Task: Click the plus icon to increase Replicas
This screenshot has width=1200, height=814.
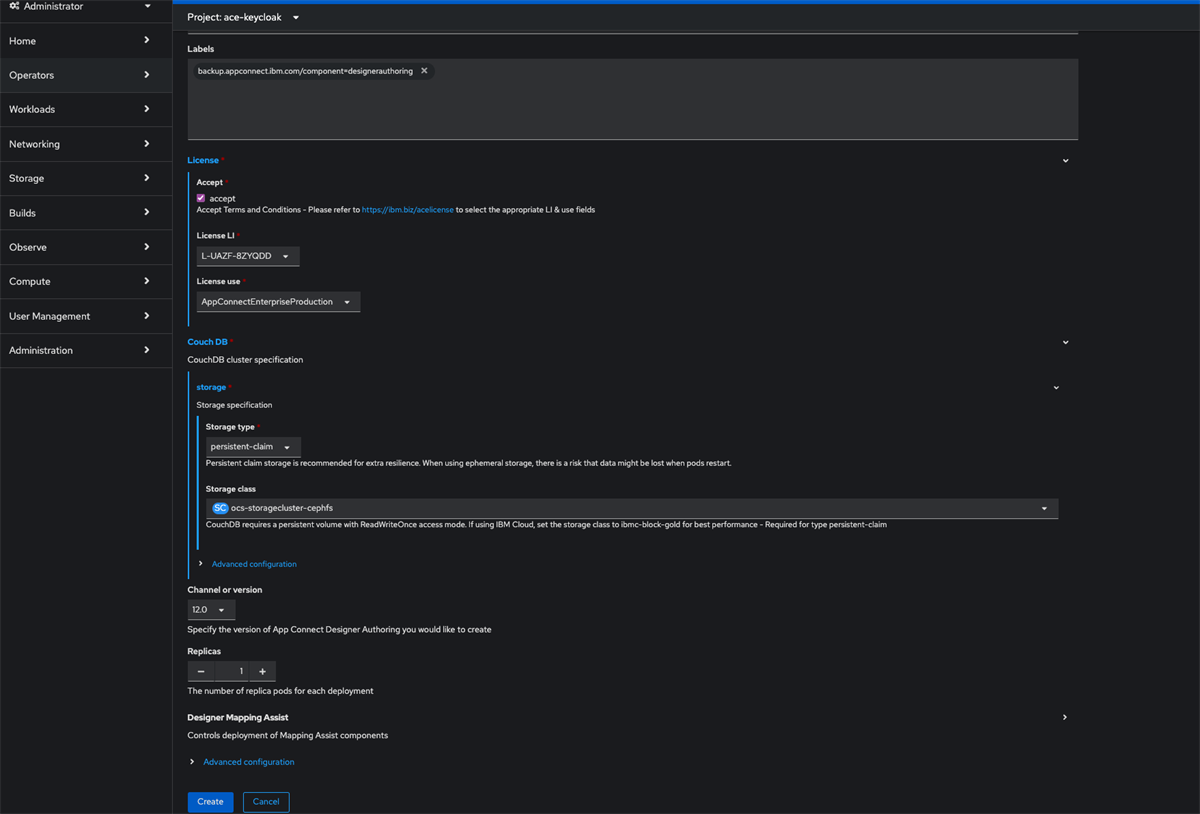Action: click(x=262, y=671)
